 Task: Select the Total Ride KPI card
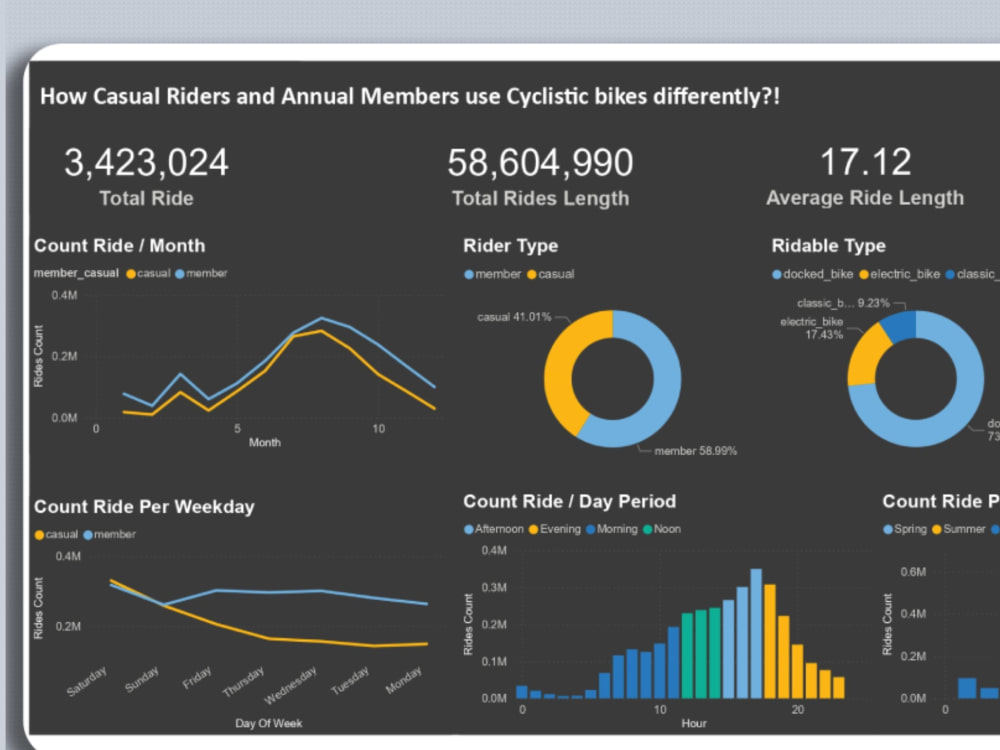point(146,175)
